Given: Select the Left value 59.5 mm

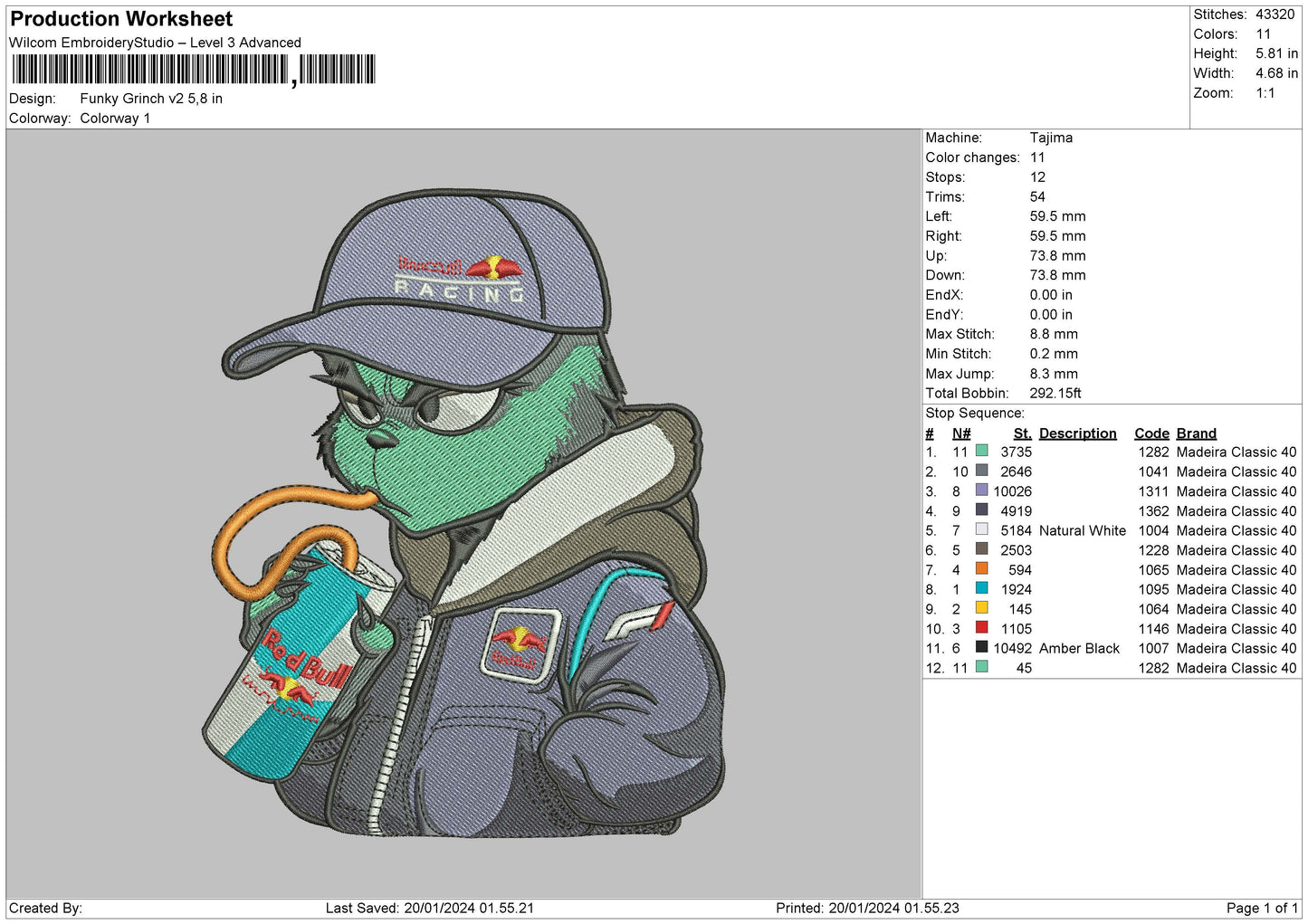Looking at the screenshot, I should (x=1057, y=216).
